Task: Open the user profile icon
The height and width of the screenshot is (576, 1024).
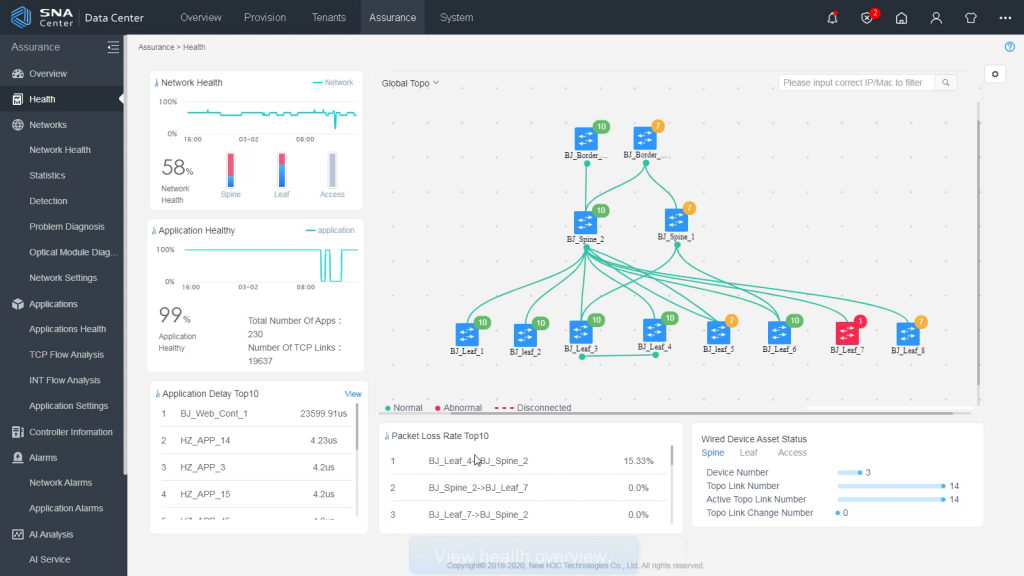Action: click(x=936, y=17)
